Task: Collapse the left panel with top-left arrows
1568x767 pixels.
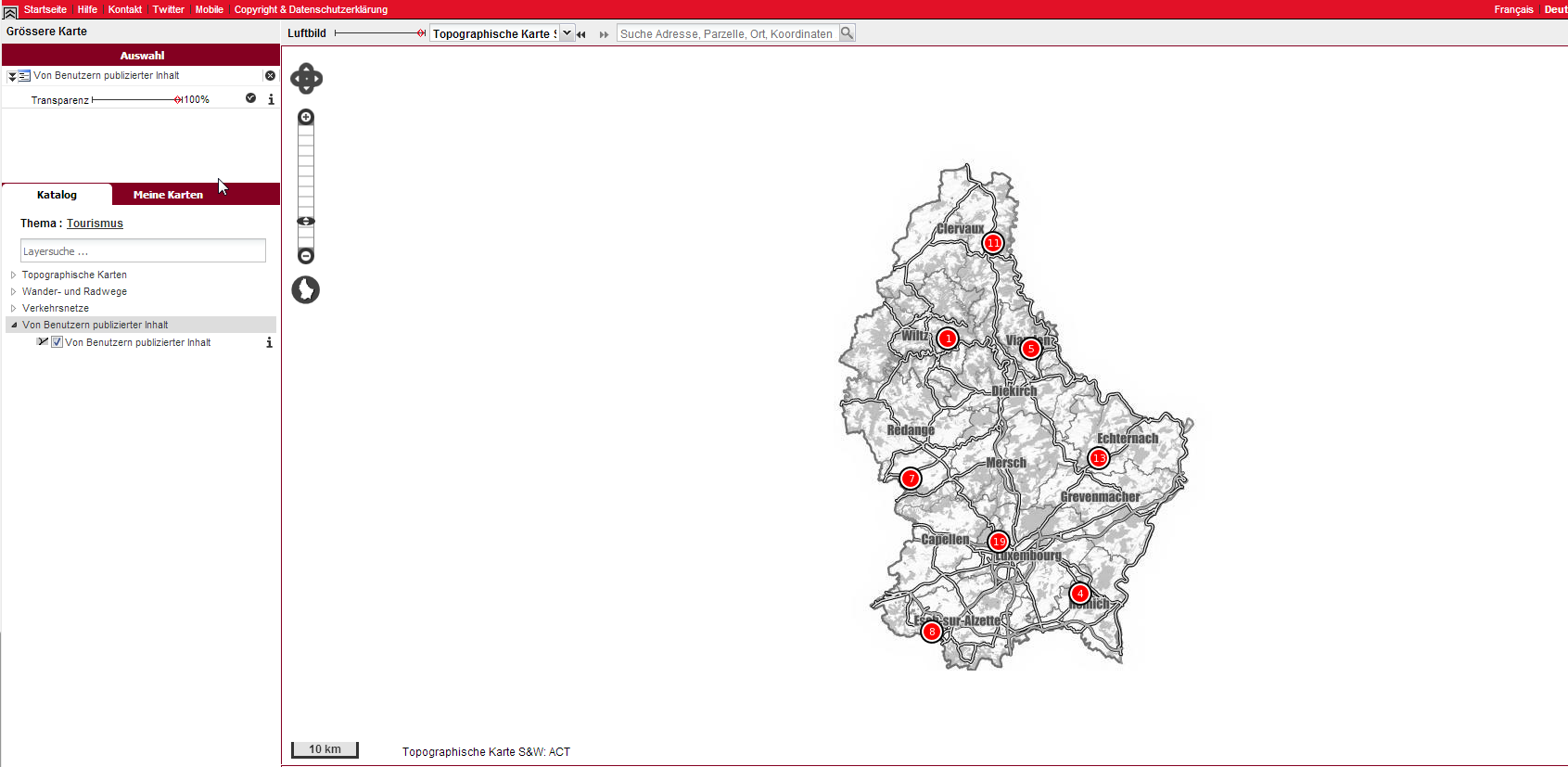Action: pyautogui.click(x=10, y=11)
